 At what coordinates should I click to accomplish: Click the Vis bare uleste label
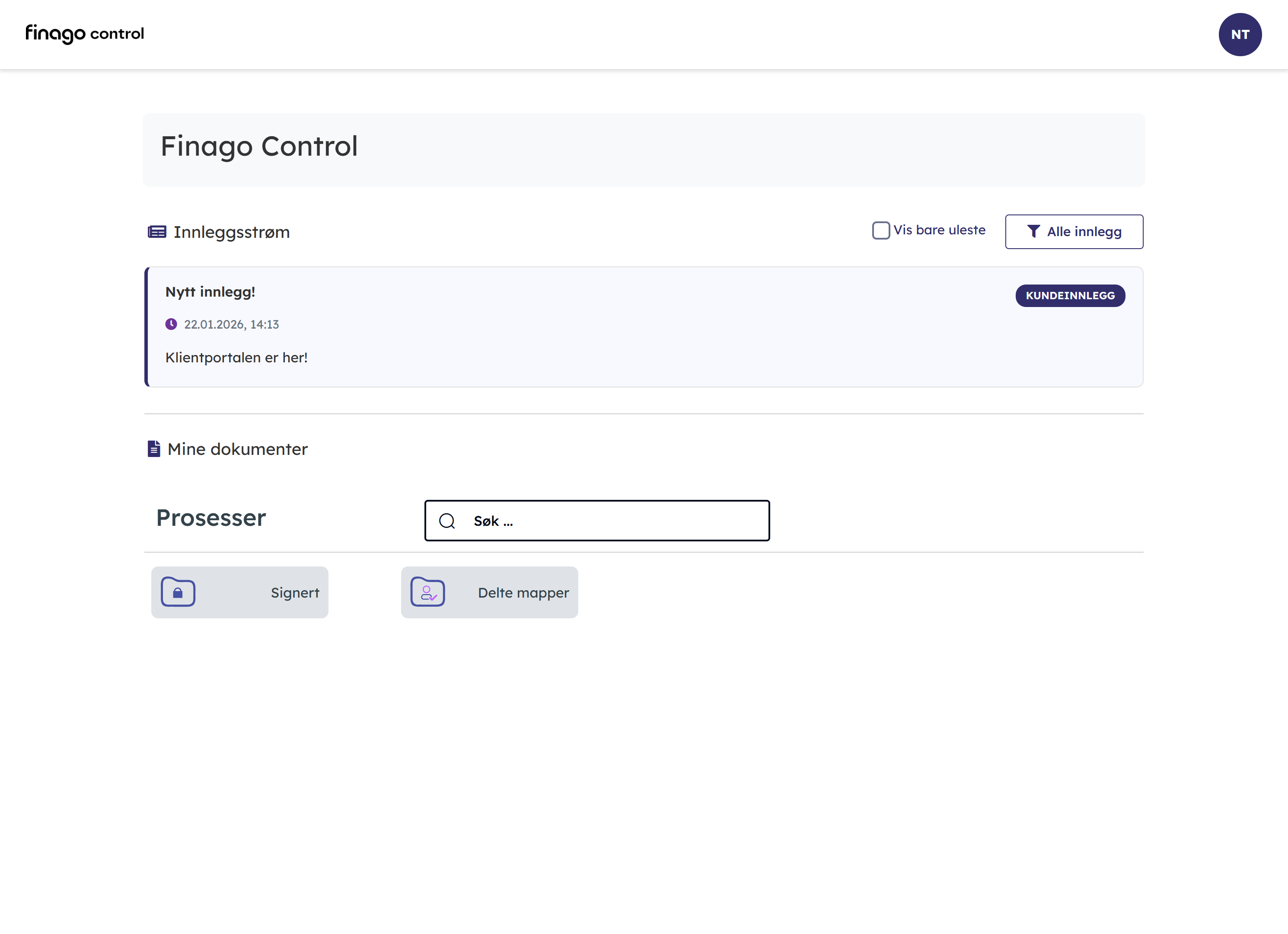point(939,230)
